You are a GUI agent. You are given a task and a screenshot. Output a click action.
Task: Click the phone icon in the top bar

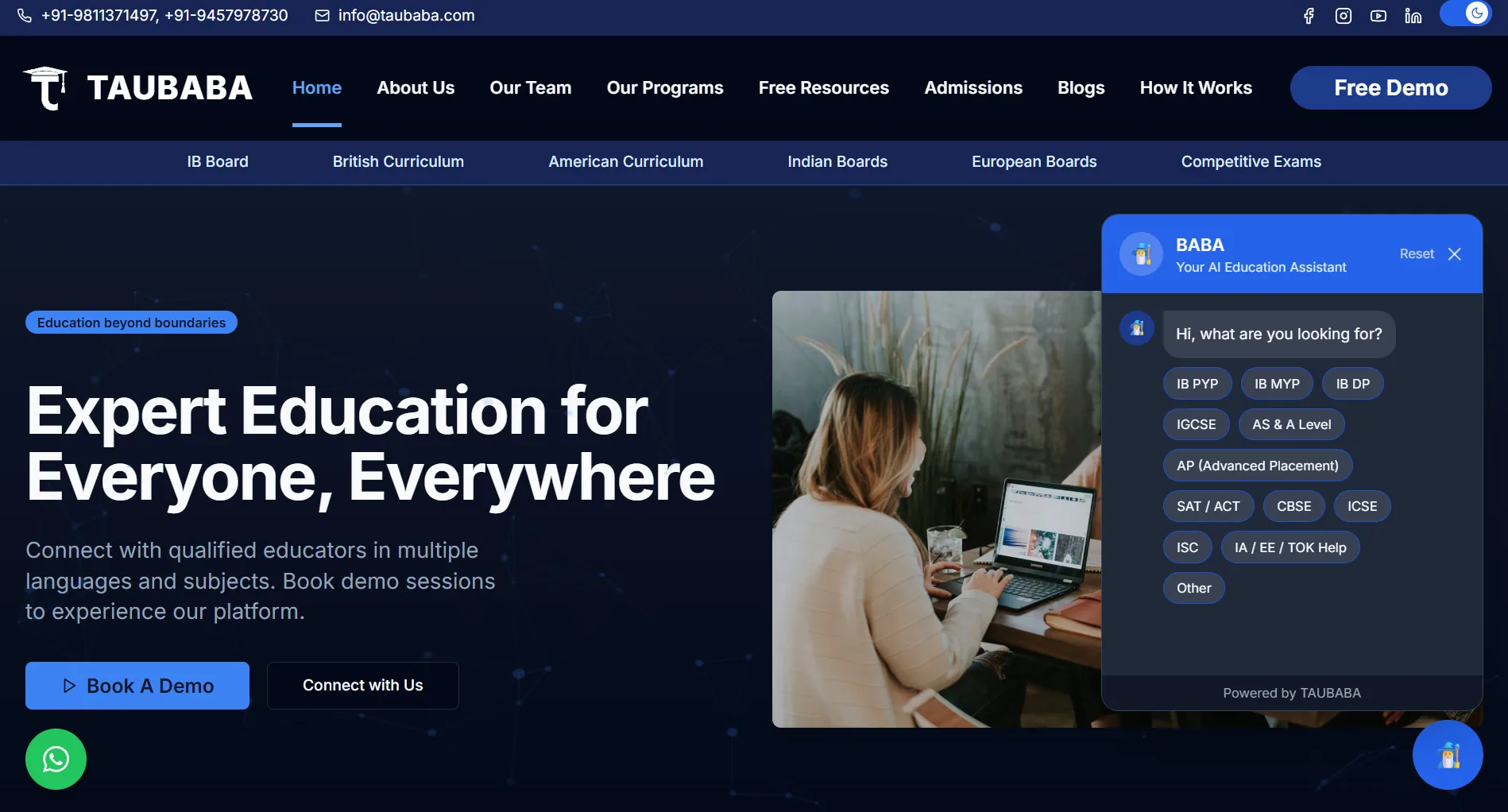coord(25,16)
